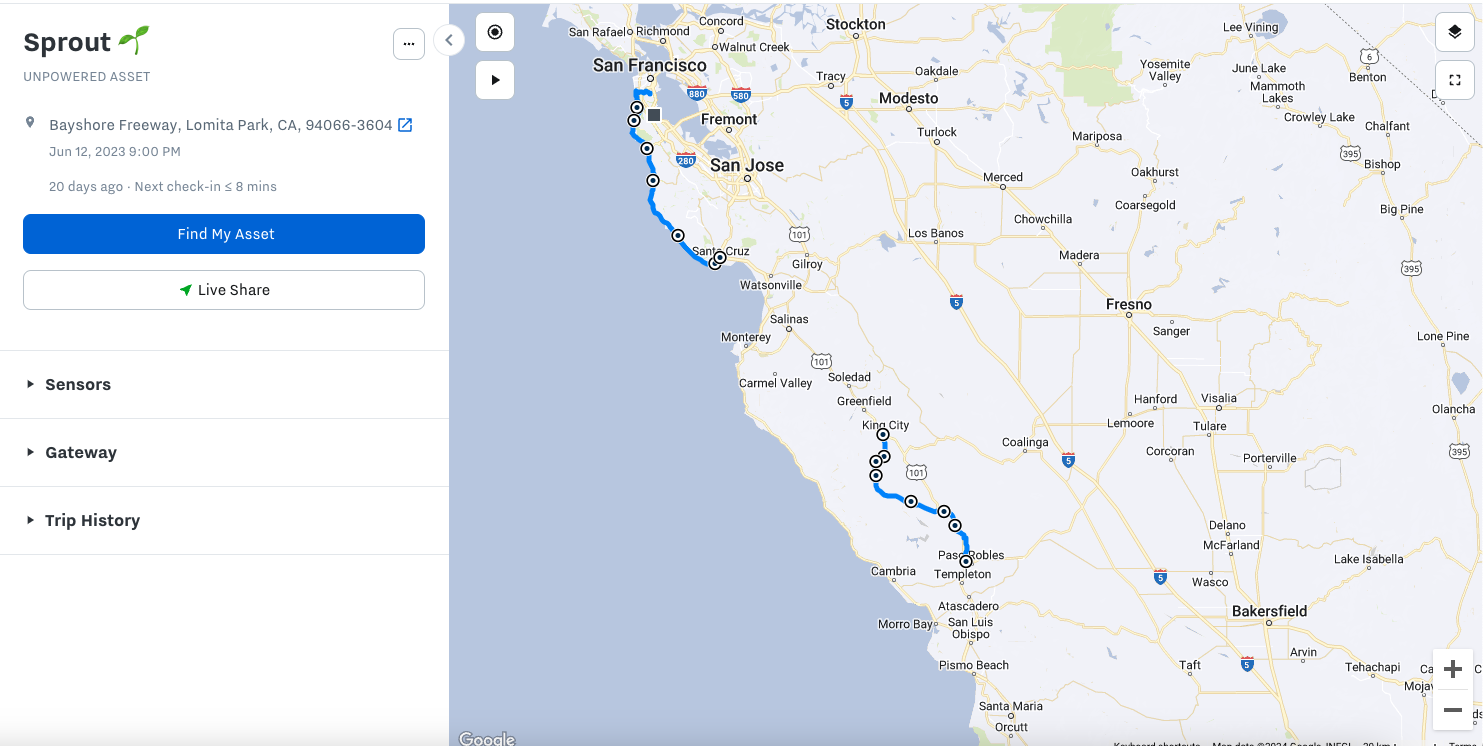
Task: Click the Google logo on the map
Action: [486, 737]
